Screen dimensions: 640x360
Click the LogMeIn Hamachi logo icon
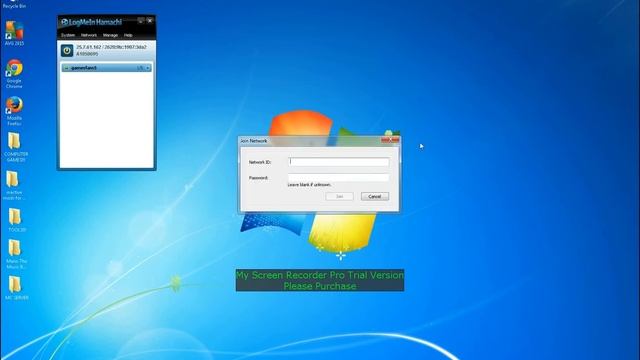(x=64, y=22)
